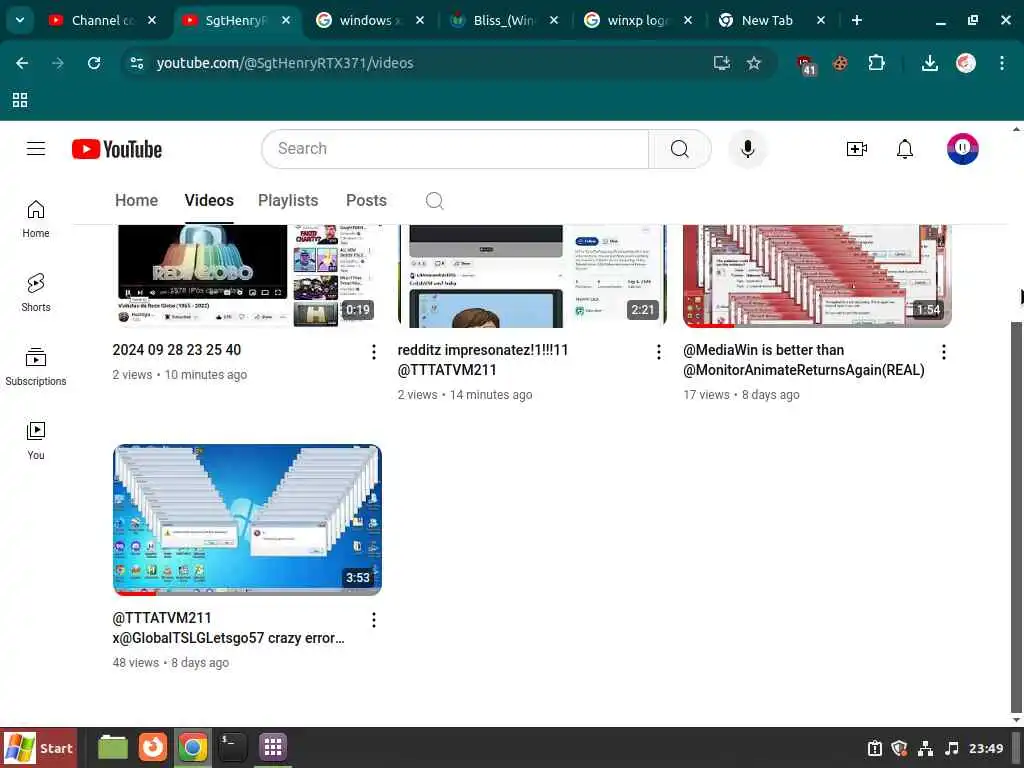
Task: Launch Firefox from the taskbar
Action: point(153,748)
